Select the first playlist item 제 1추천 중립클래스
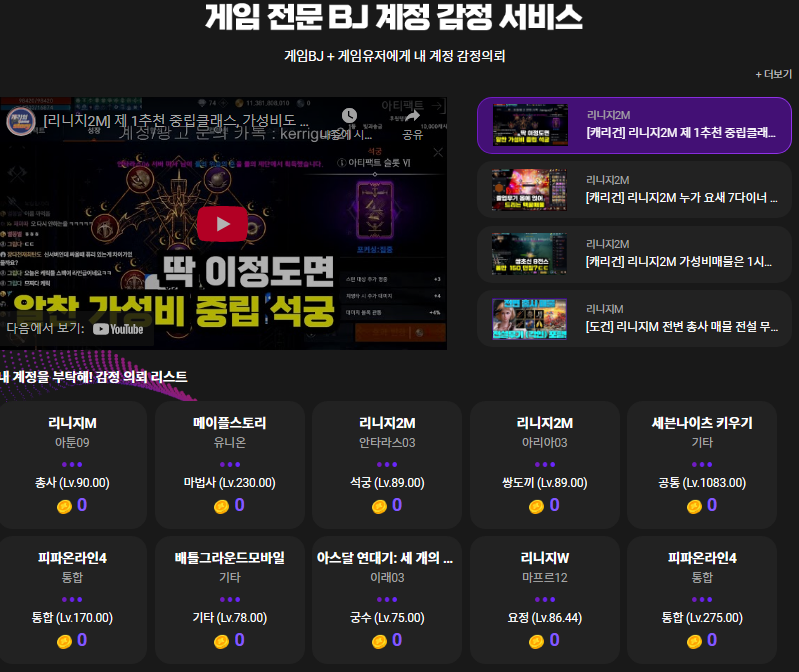This screenshot has height=672, width=799. tap(634, 125)
